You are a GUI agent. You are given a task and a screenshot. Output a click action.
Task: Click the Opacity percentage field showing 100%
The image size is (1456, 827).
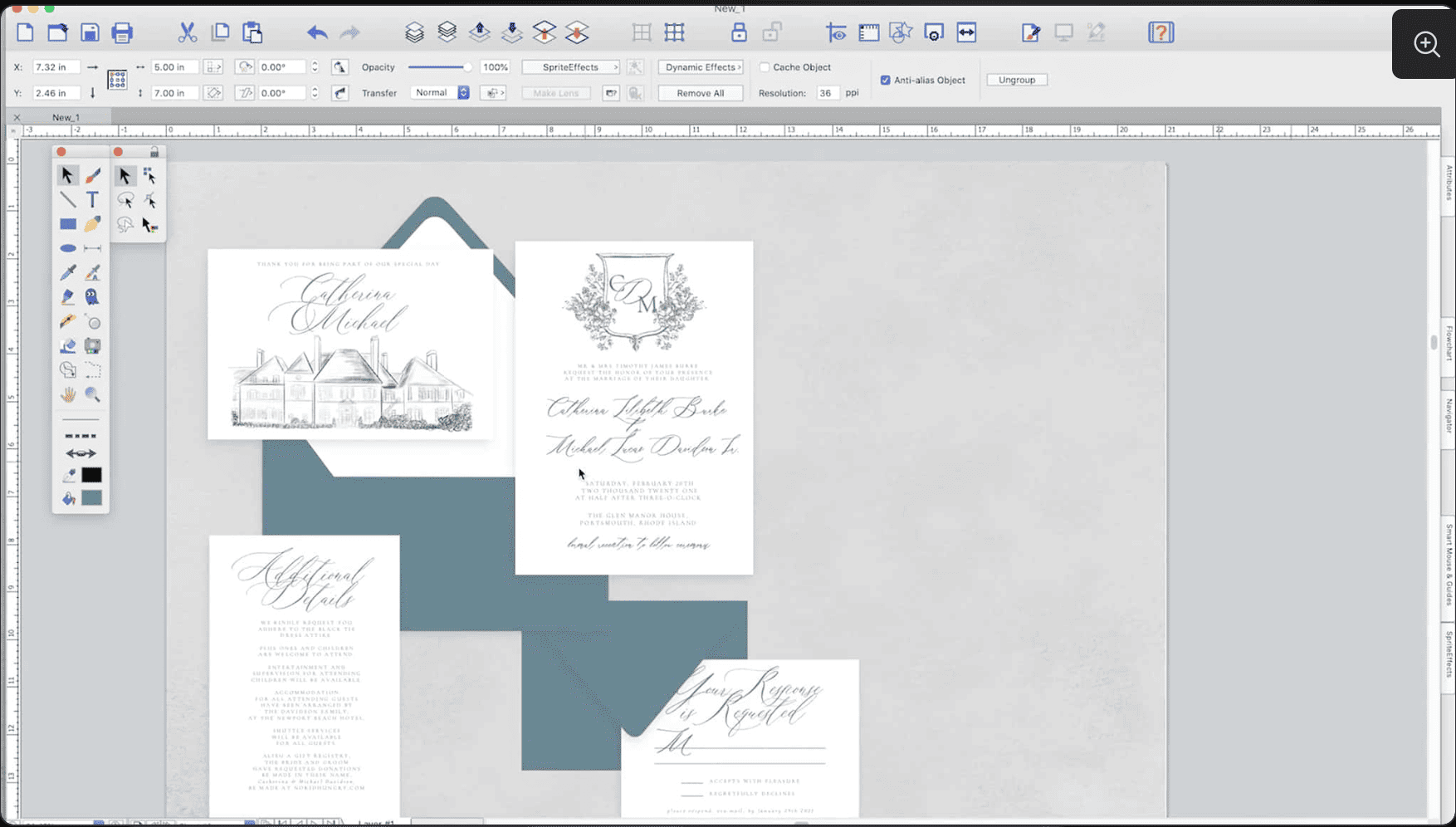496,67
